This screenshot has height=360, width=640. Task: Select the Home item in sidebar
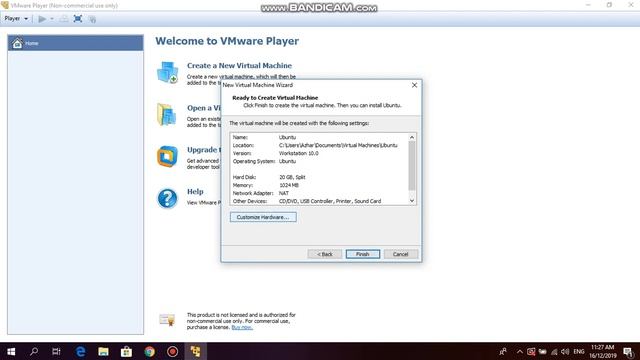(x=76, y=43)
